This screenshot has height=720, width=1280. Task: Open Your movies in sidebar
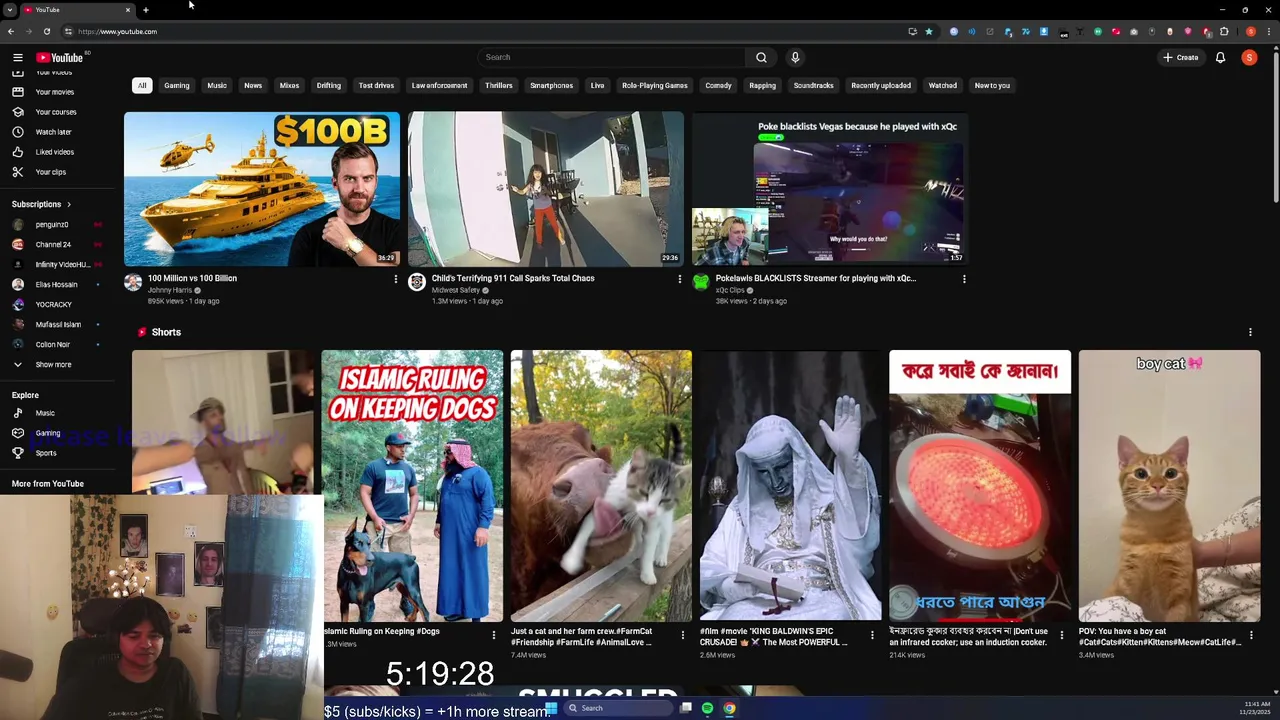[53, 92]
